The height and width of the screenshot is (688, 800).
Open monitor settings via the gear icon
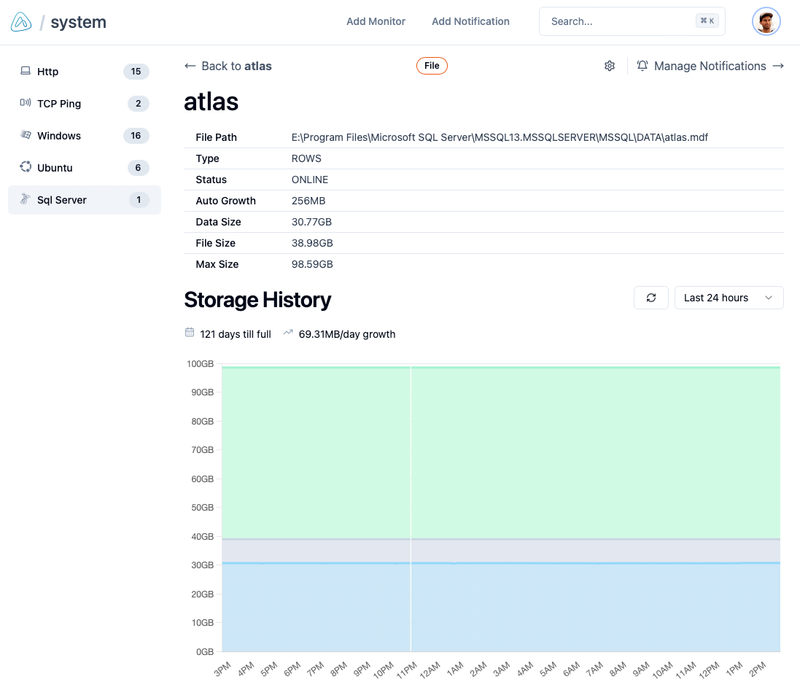coord(608,64)
